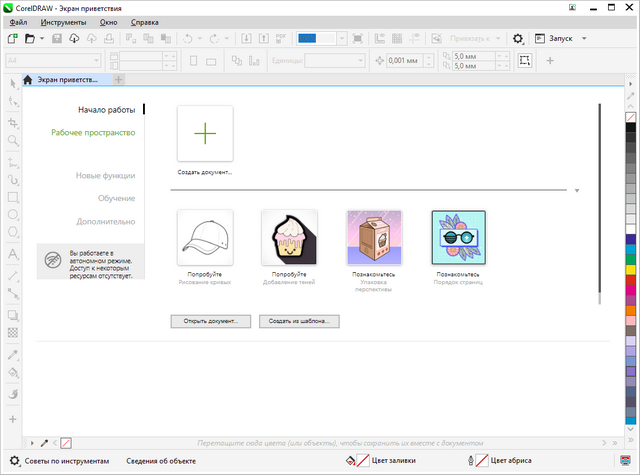Screen dimensions: 640x475
Task: Select the Crop tool in the toolbox
Action: click(x=13, y=122)
